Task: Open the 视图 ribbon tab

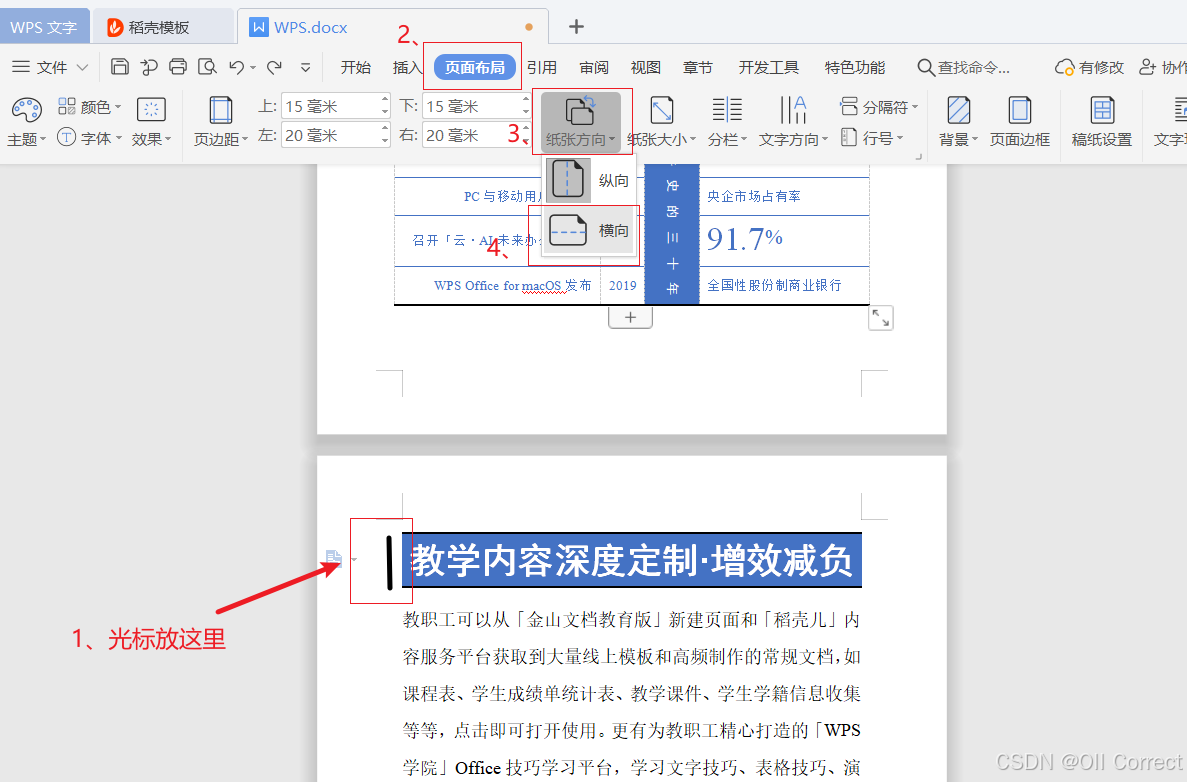Action: pos(645,67)
